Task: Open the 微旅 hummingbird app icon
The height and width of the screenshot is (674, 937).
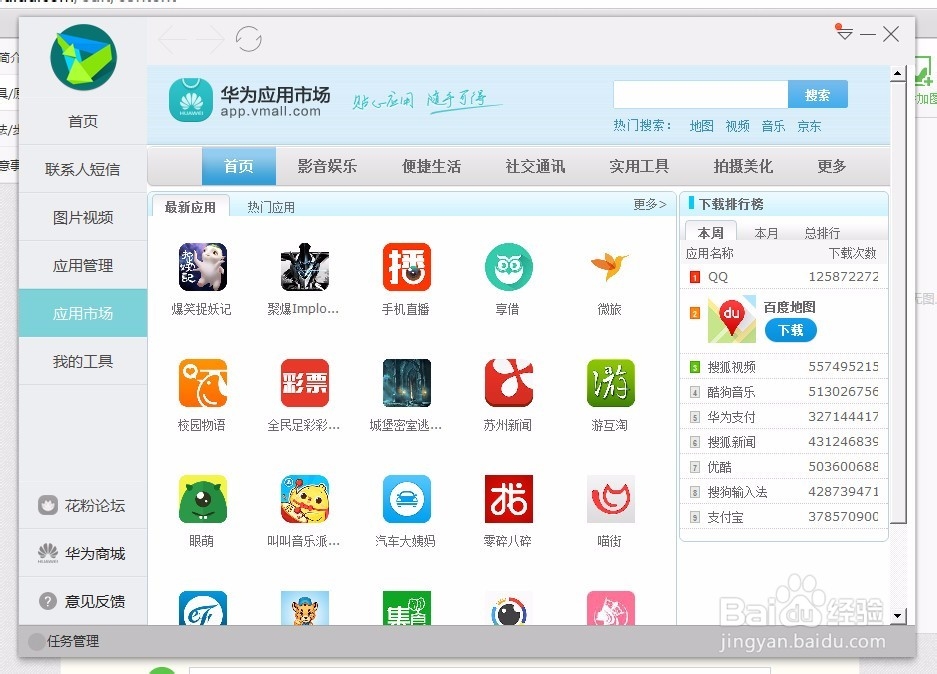Action: (610, 266)
